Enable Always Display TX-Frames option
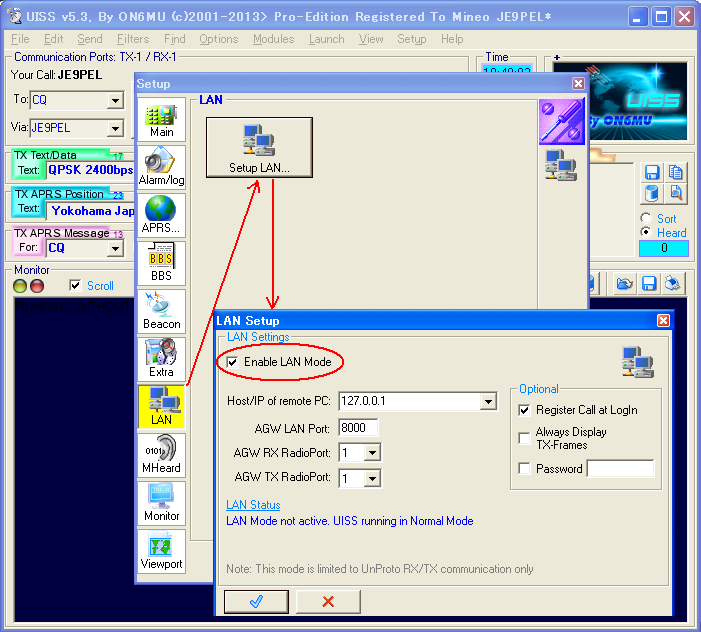Viewport: 701px width, 632px height. [x=524, y=438]
